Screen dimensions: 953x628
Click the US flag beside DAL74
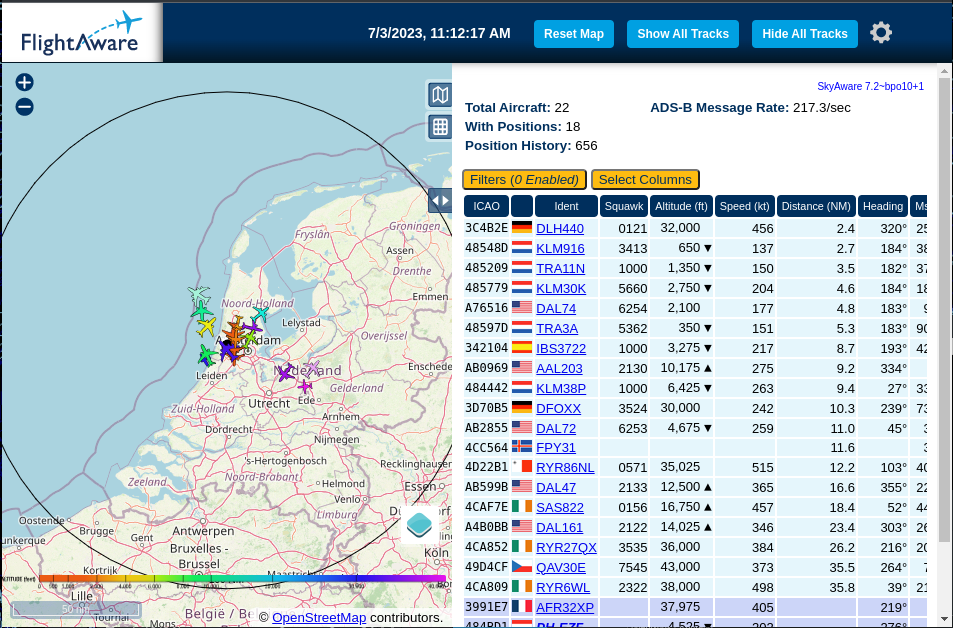521,308
